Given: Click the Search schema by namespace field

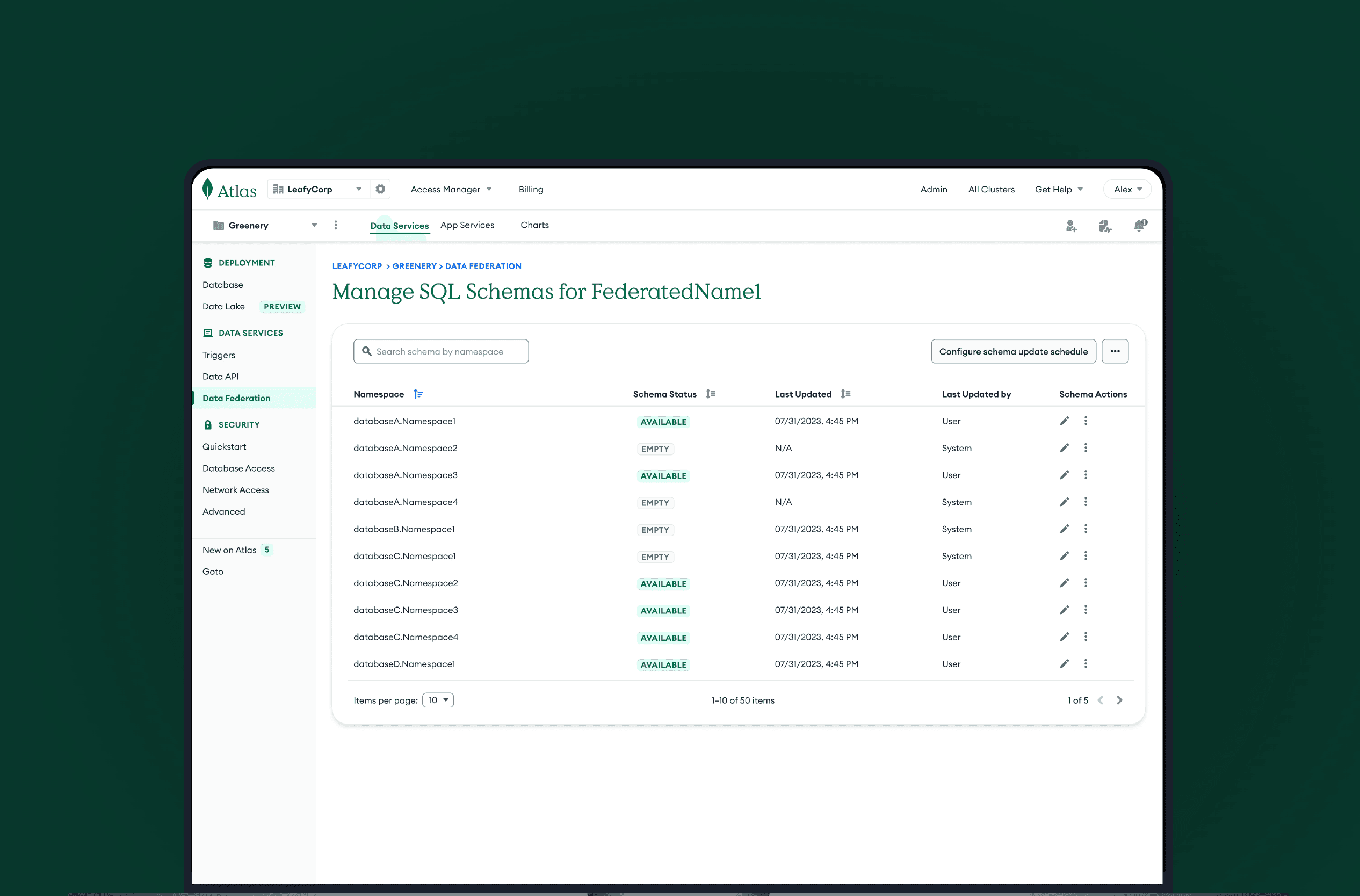Looking at the screenshot, I should (x=440, y=351).
